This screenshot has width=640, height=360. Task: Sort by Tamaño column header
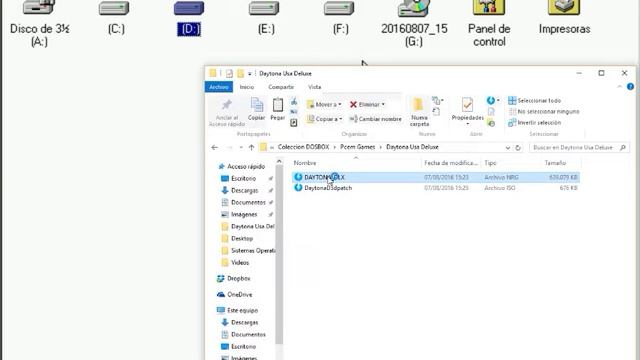pos(555,163)
